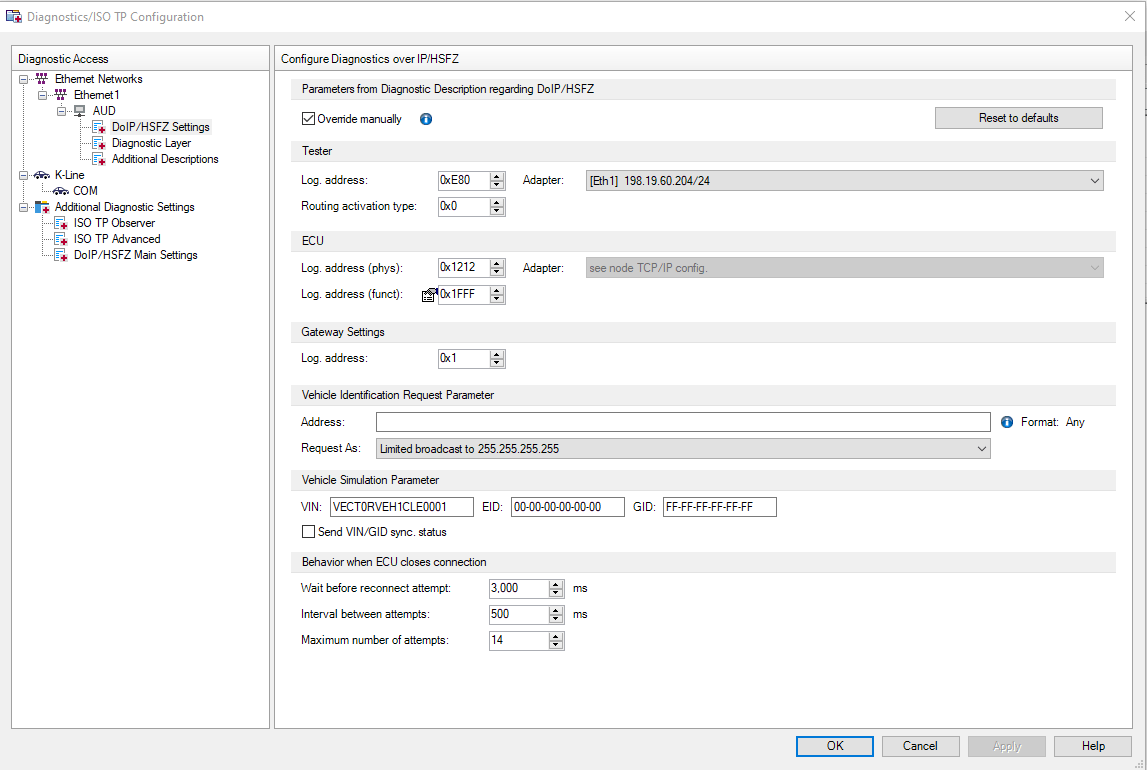
Task: Click the Cancel button
Action: [920, 745]
